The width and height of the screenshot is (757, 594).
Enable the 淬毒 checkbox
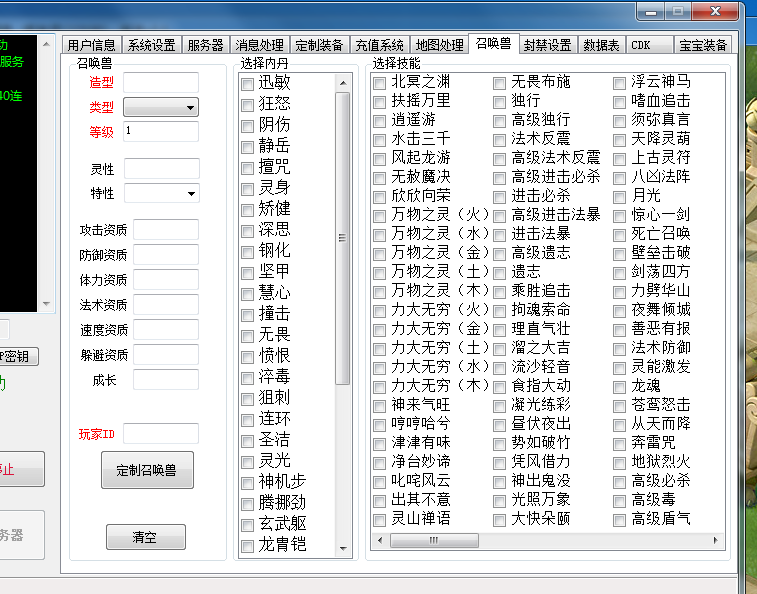[247, 378]
